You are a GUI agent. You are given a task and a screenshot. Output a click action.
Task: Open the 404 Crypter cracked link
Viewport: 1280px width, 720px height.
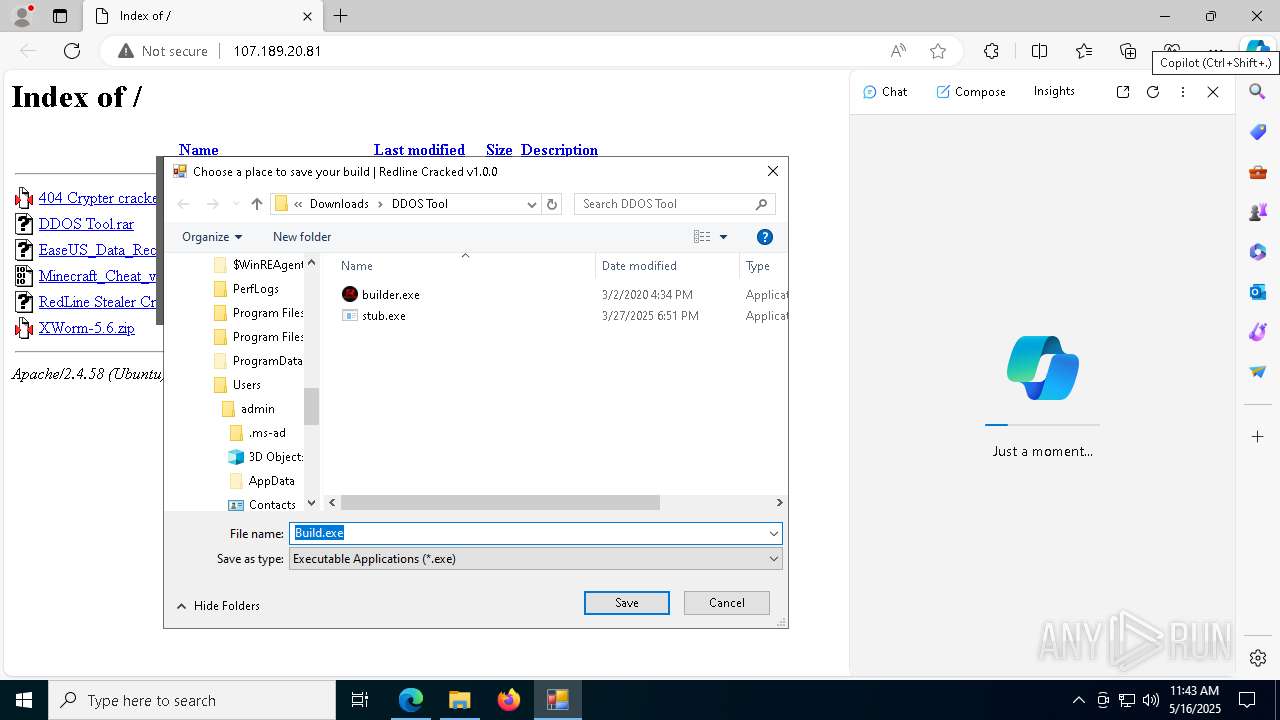[x=98, y=198]
